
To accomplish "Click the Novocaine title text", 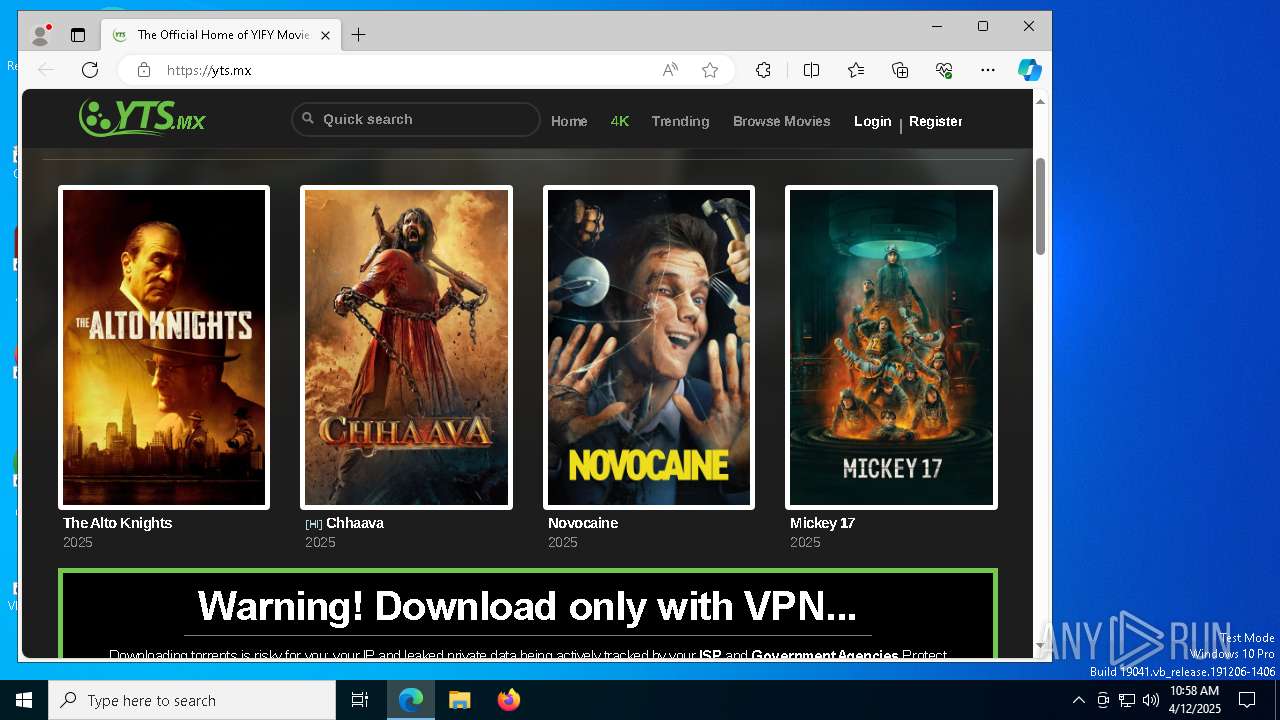I will (x=583, y=523).
